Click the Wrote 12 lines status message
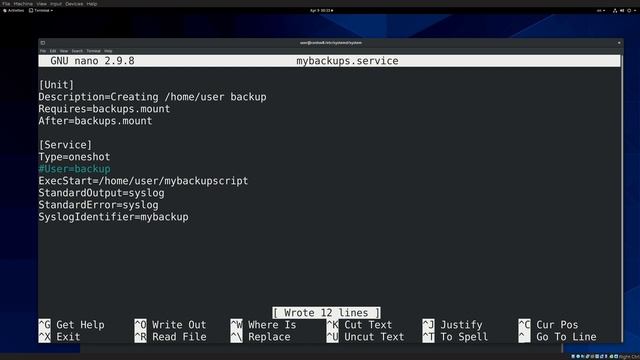 click(326, 313)
